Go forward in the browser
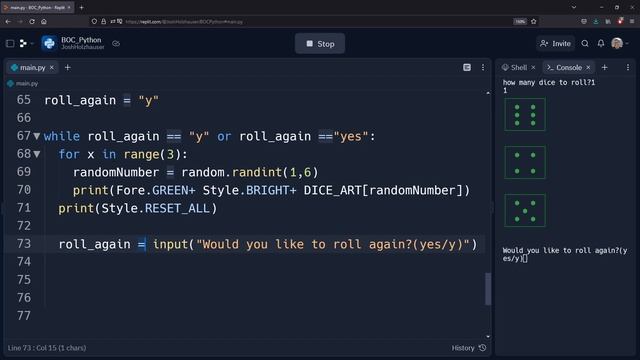The width and height of the screenshot is (640, 360). [20, 22]
